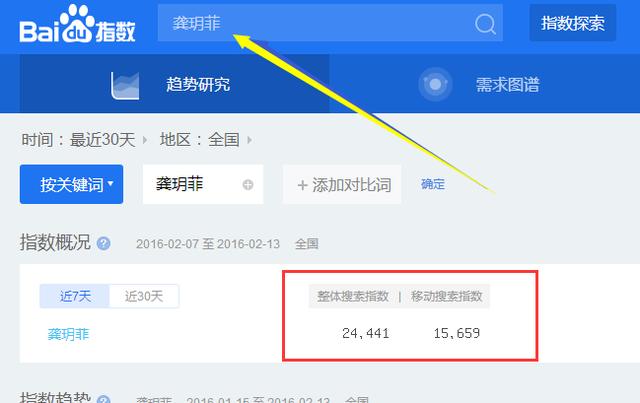Click the 全国 label beside the overview date range
The image size is (640, 403).
[307, 244]
